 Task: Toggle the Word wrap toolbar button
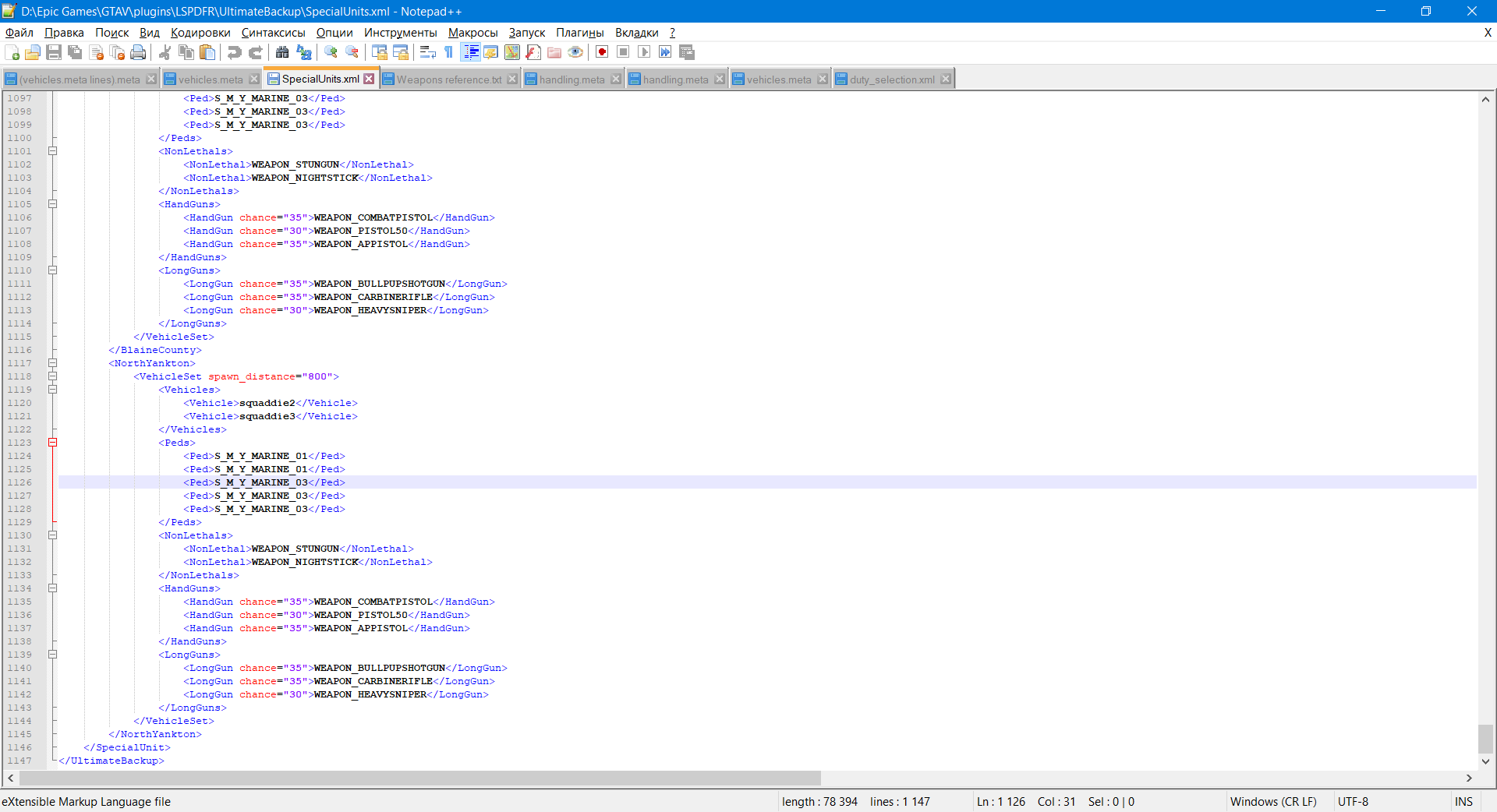click(x=427, y=52)
